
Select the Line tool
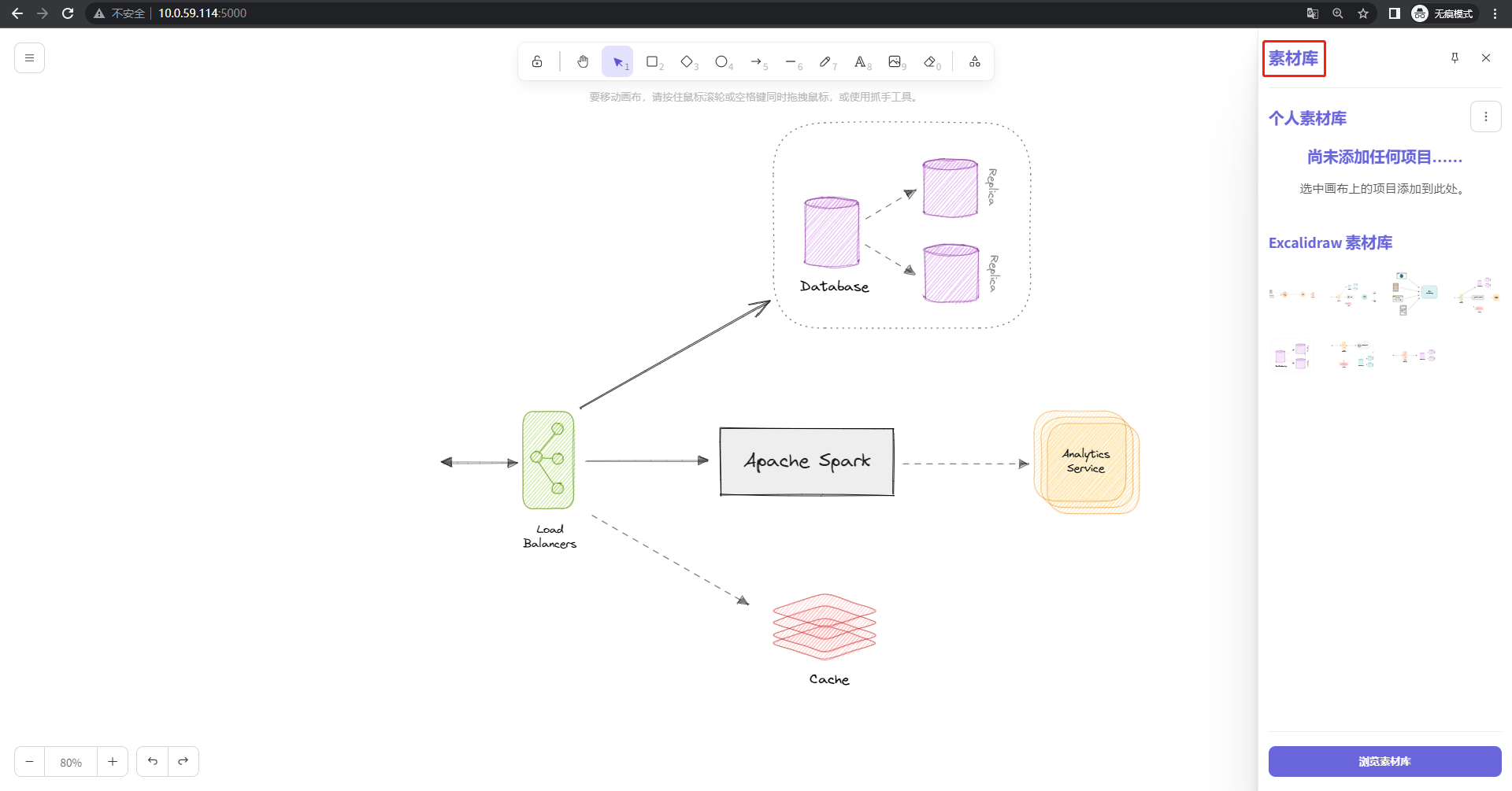click(x=791, y=61)
